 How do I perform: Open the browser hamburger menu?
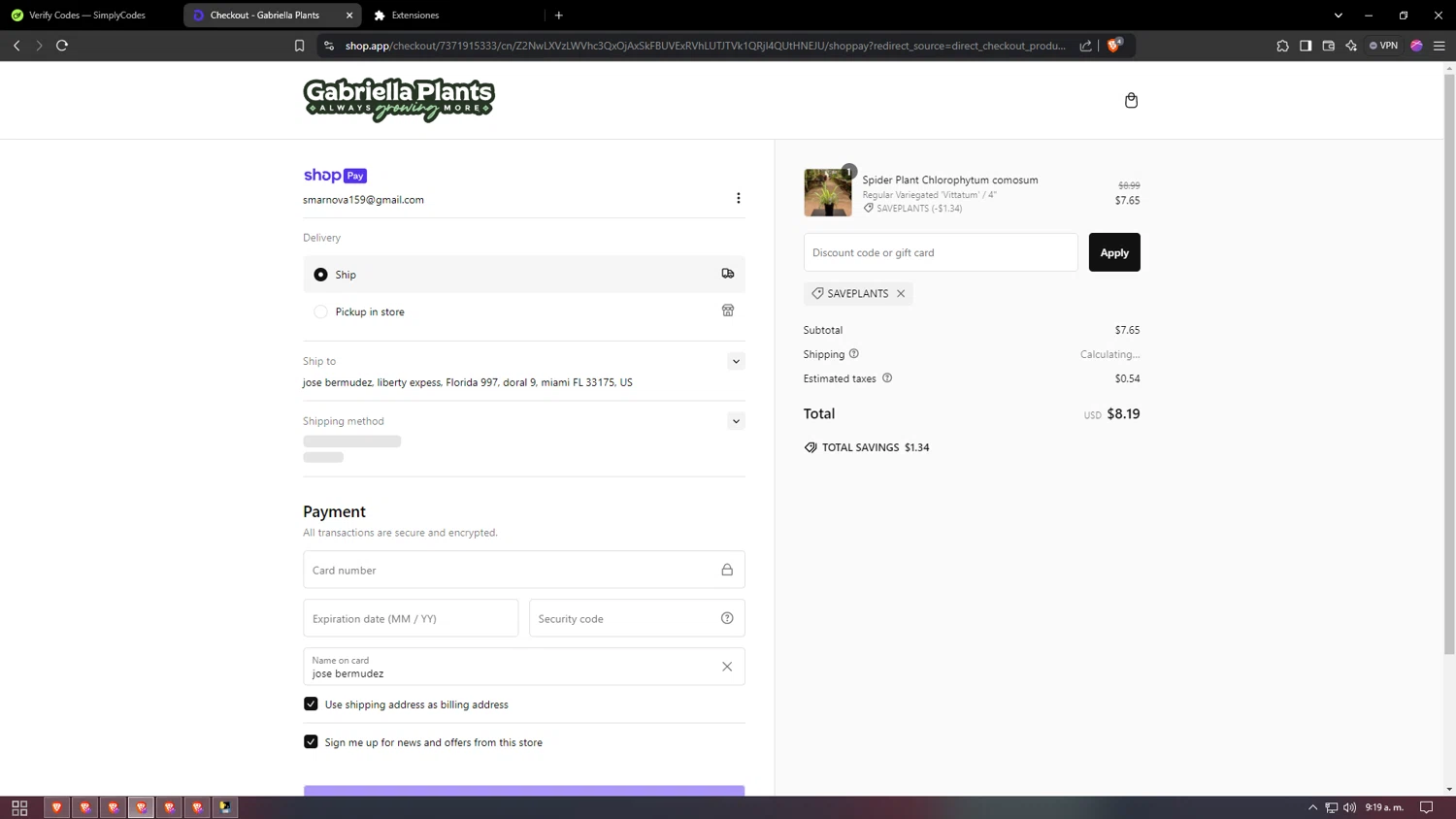click(x=1439, y=46)
